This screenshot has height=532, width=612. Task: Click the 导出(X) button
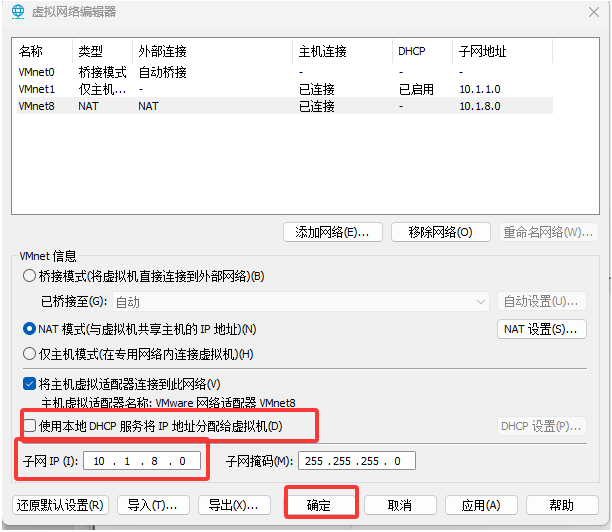(234, 505)
